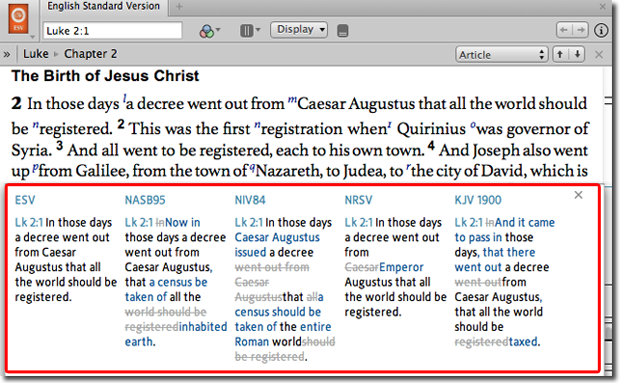Viewport: 620px width, 383px height.
Task: Go back with the left arrow button
Action: point(564,30)
